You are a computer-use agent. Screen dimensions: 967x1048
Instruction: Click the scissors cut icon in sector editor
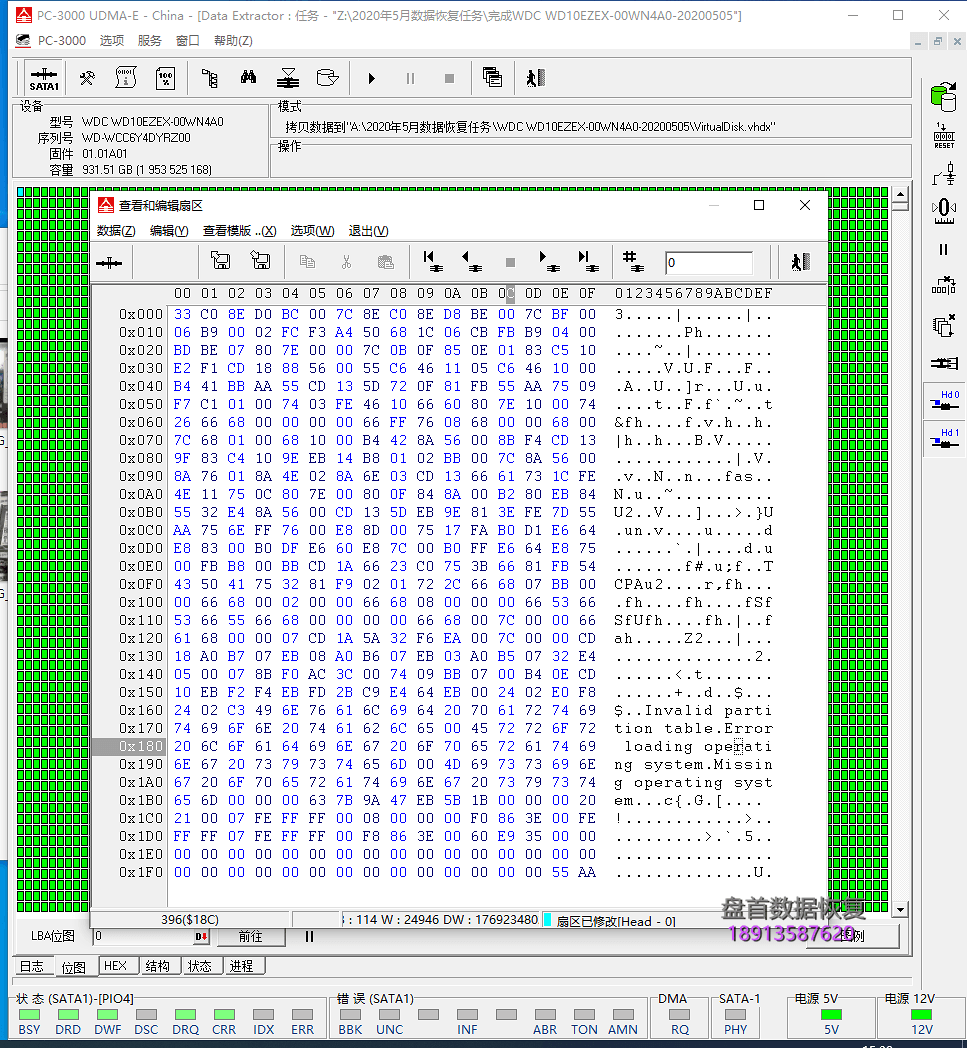coord(346,262)
